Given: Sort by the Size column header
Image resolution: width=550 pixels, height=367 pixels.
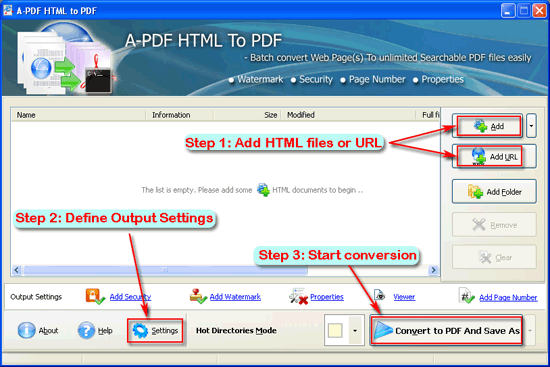Looking at the screenshot, I should click(x=247, y=115).
